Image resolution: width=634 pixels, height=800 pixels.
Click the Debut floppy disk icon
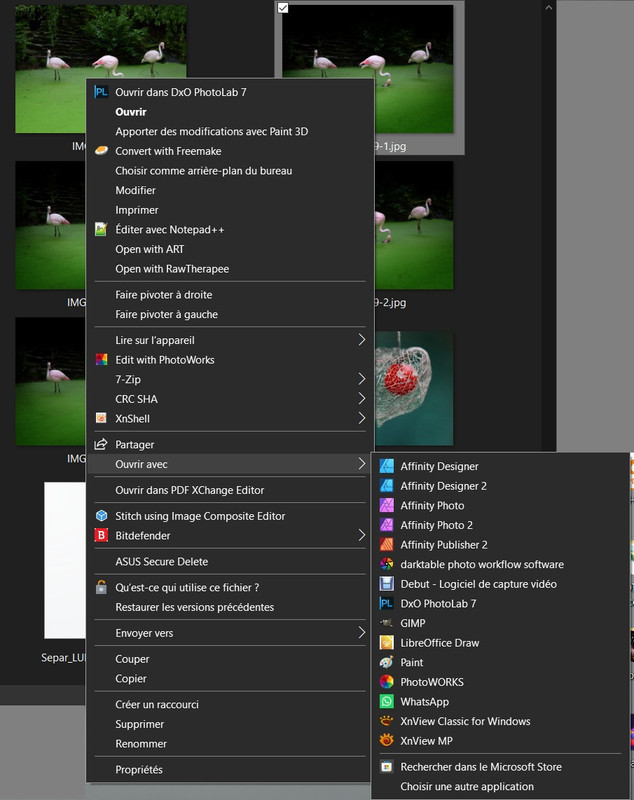[x=387, y=584]
